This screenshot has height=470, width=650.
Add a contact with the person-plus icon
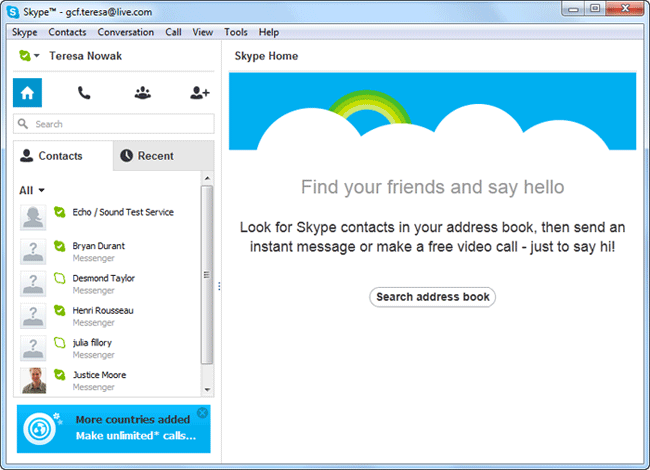click(x=200, y=93)
